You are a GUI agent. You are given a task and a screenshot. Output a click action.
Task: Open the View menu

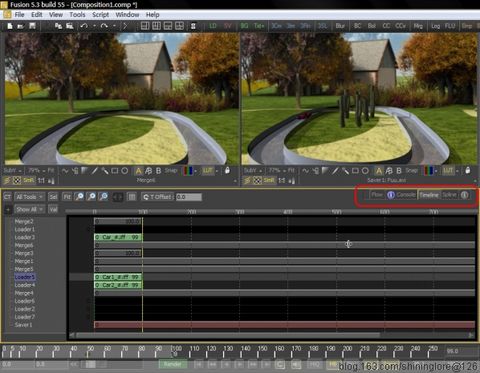56,15
